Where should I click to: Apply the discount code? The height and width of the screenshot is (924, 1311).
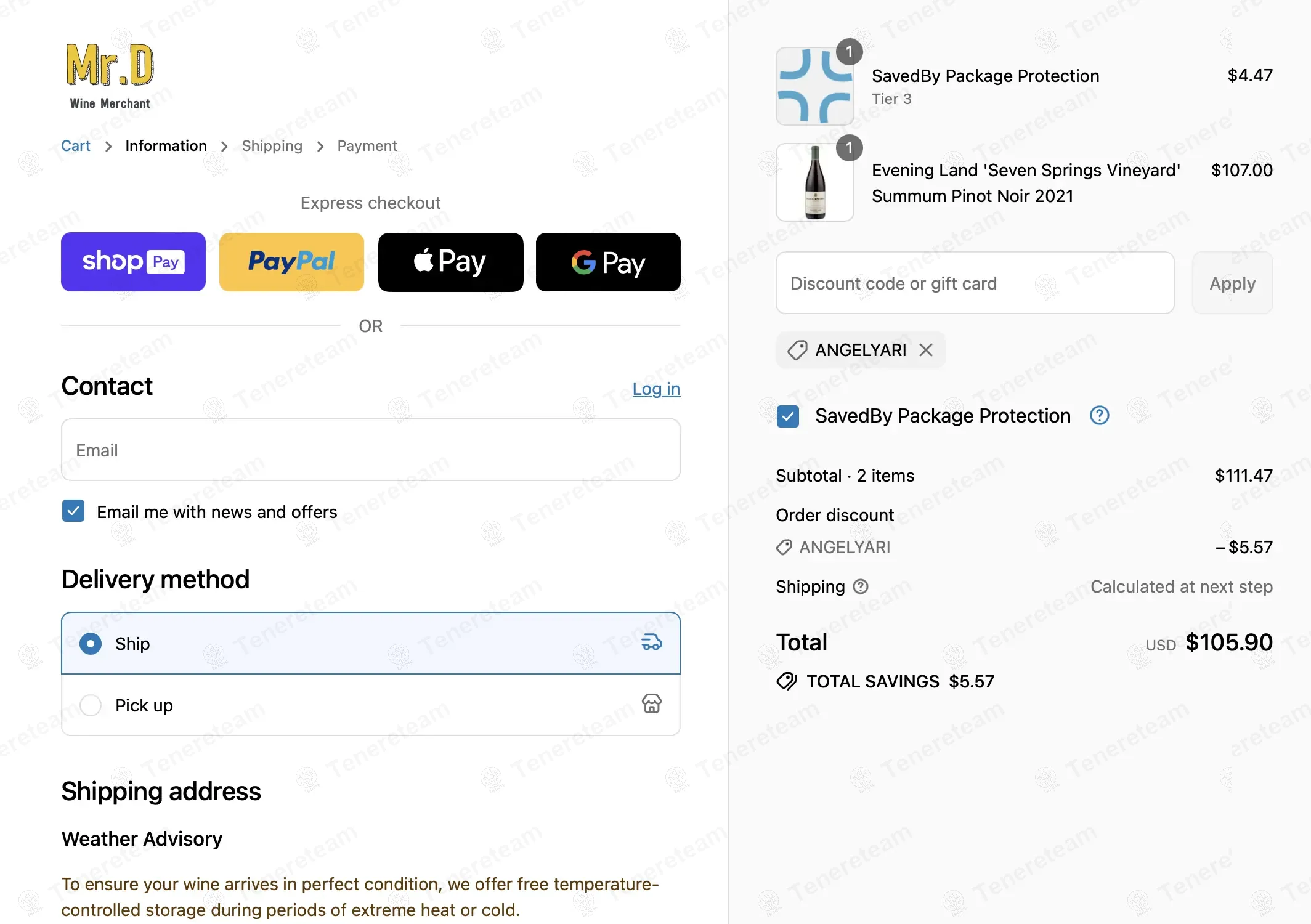(1232, 283)
